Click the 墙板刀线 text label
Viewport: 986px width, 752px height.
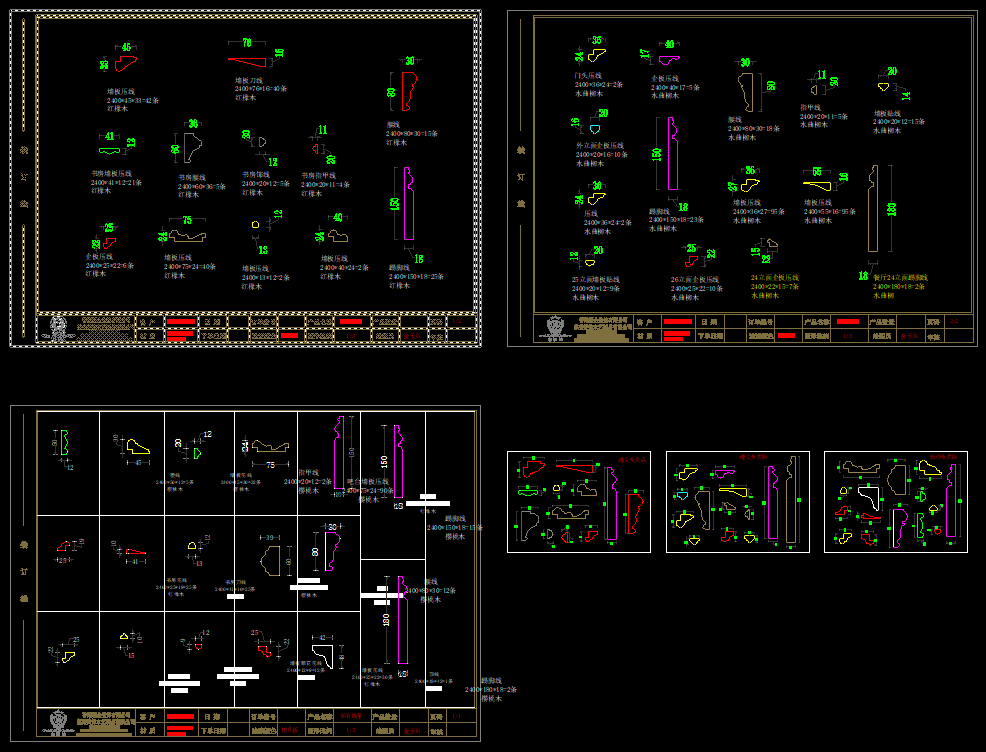[248, 81]
